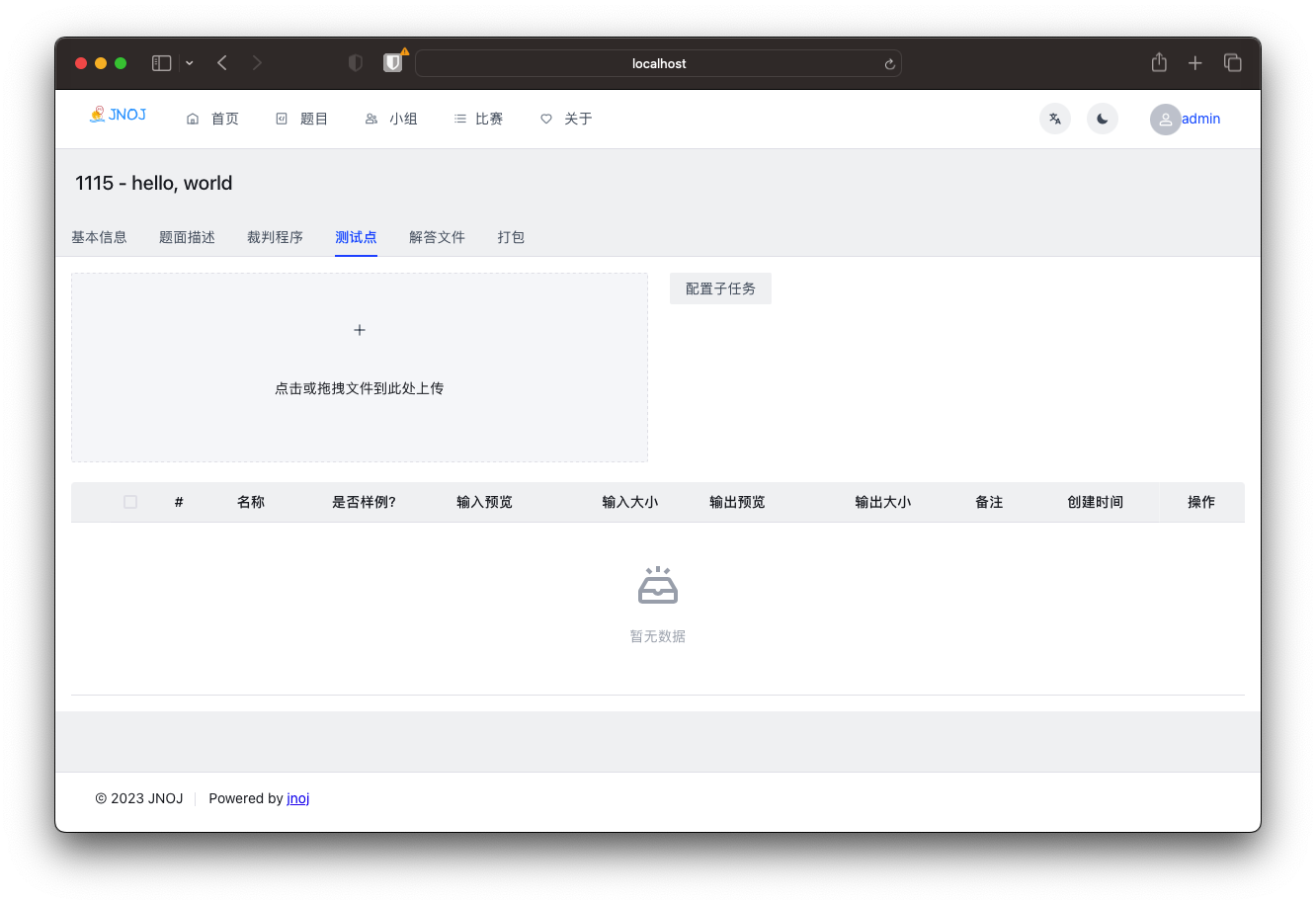Go back with Safari back arrow
The width and height of the screenshot is (1316, 905).
point(222,63)
